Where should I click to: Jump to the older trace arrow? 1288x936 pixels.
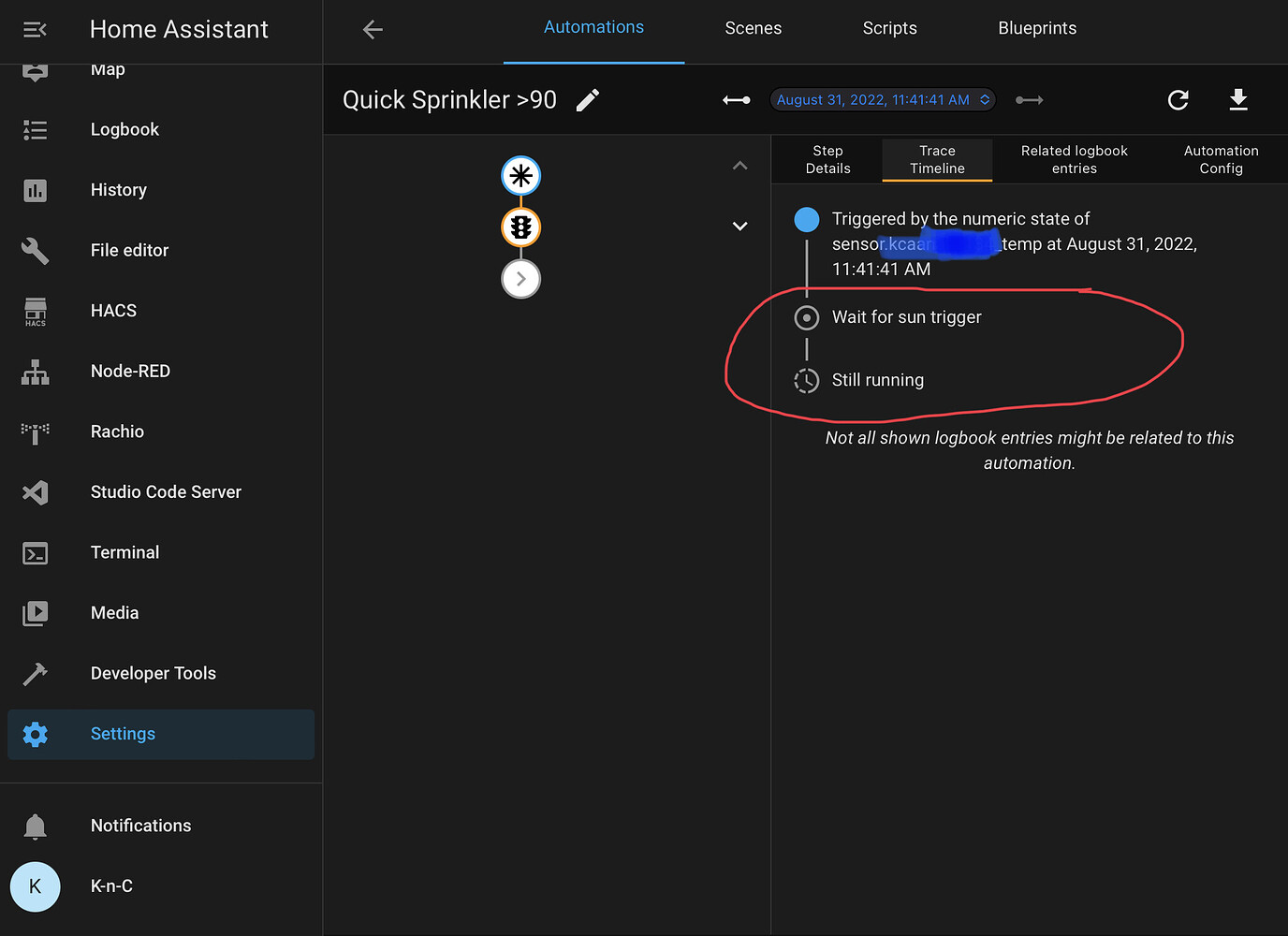[x=737, y=100]
